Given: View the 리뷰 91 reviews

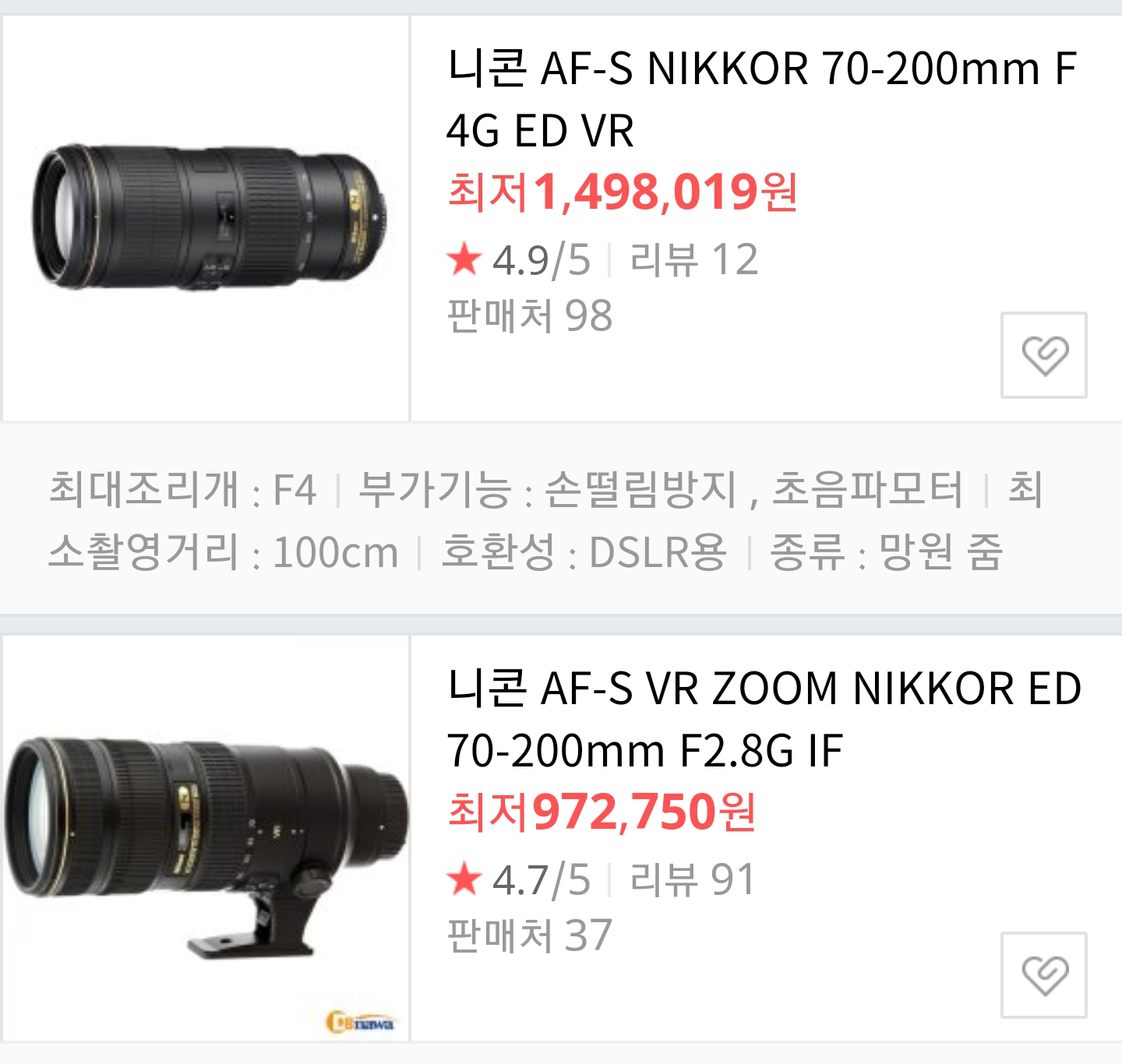Looking at the screenshot, I should [693, 879].
